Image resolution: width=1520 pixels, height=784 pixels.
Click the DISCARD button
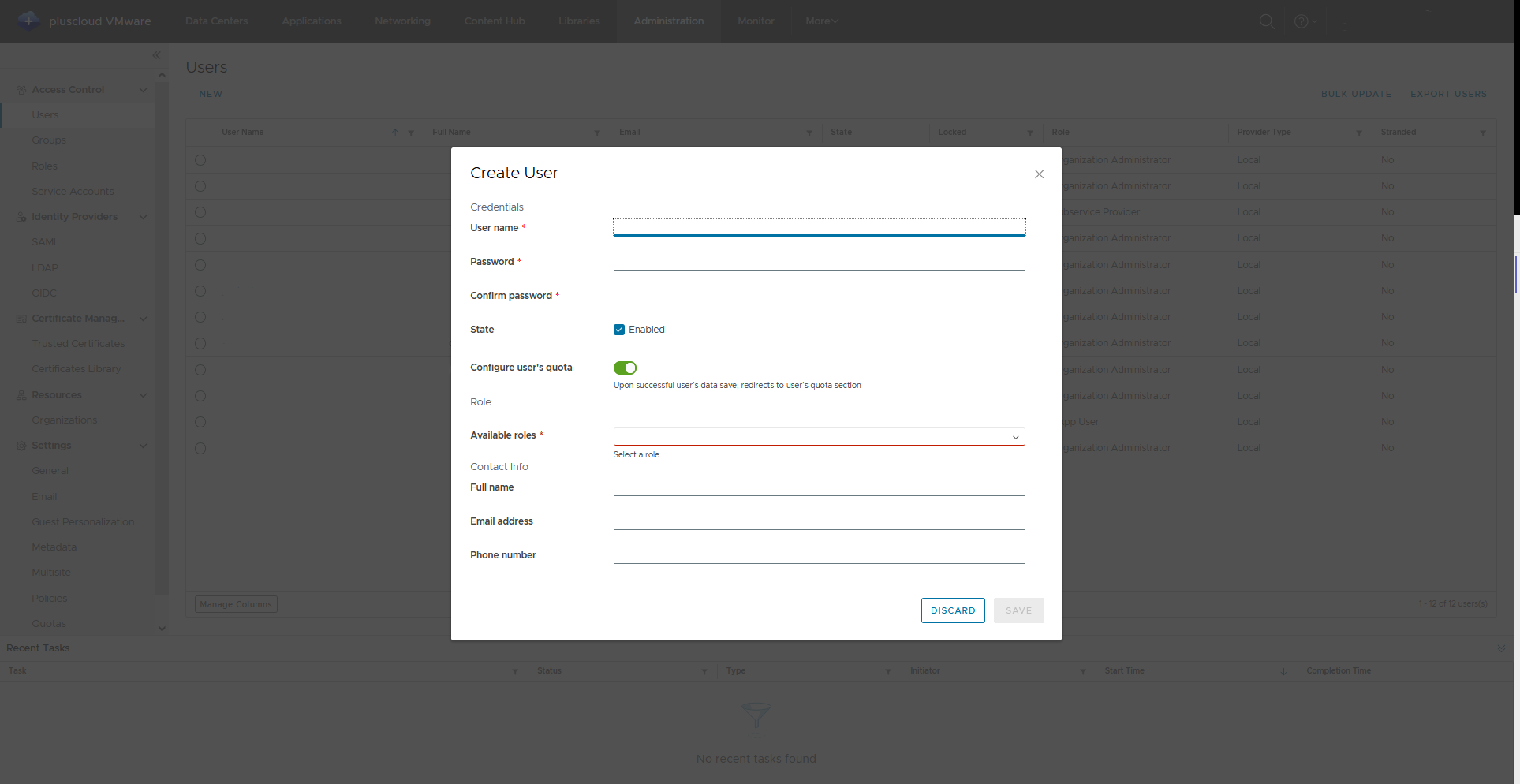(x=953, y=610)
